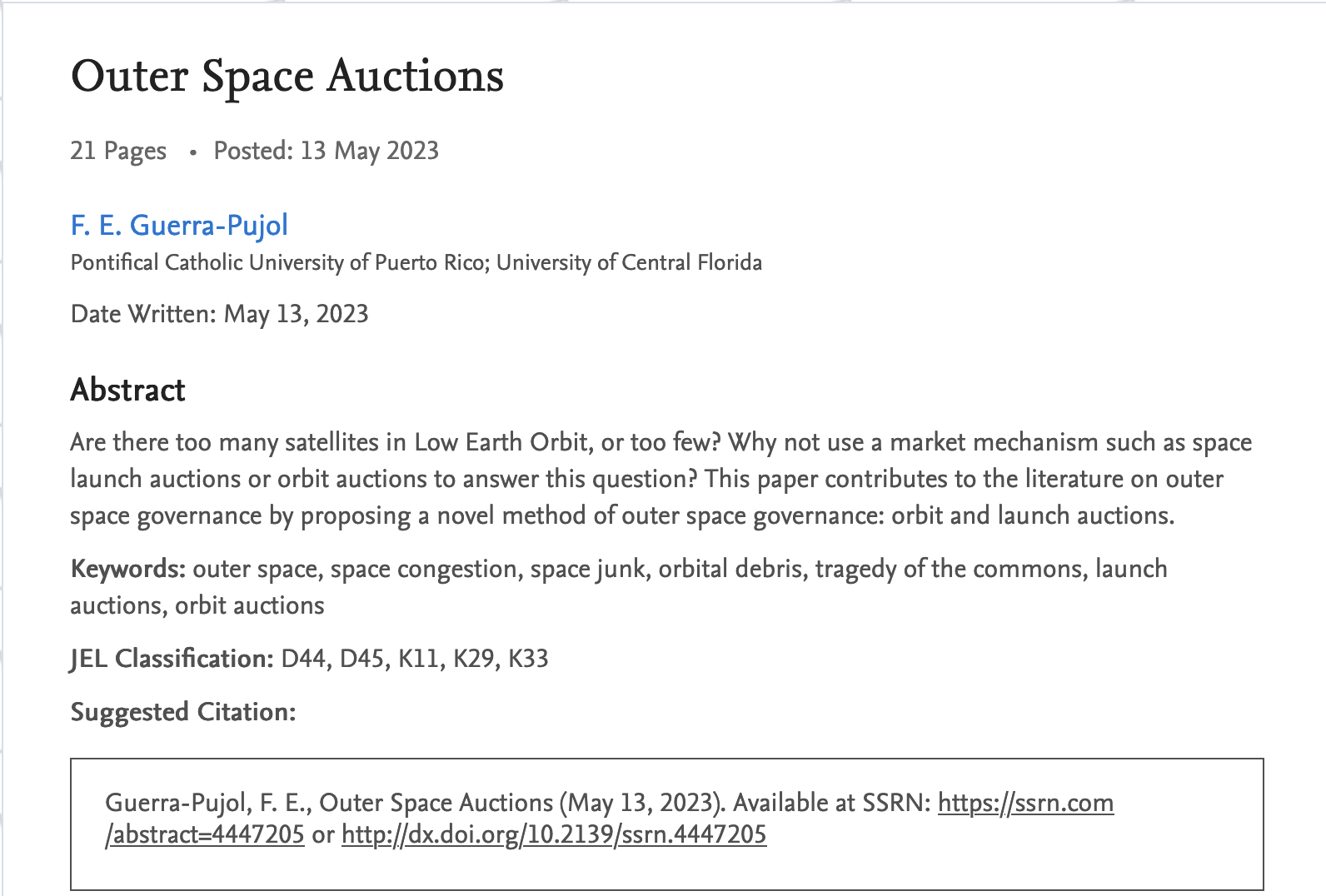Click the "Posted: 13 May 2023" date

tap(326, 151)
